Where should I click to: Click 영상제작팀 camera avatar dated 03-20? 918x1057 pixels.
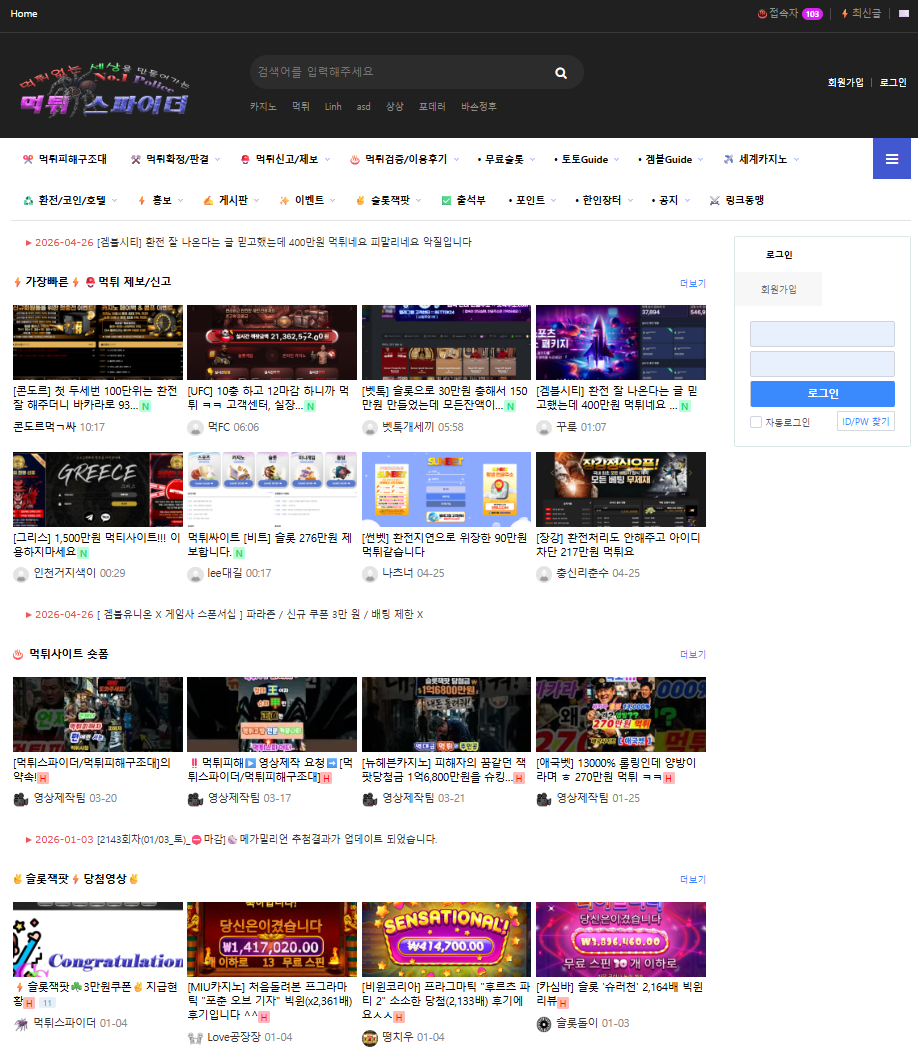tap(21, 798)
